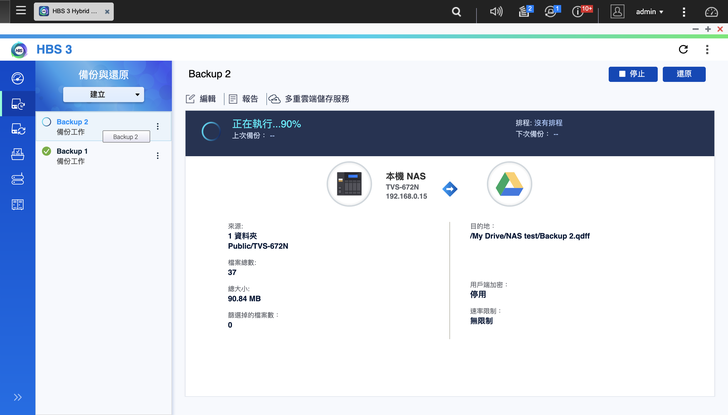Click the refresh icon in HBS 3 header
This screenshot has width=728, height=415.
coord(683,49)
